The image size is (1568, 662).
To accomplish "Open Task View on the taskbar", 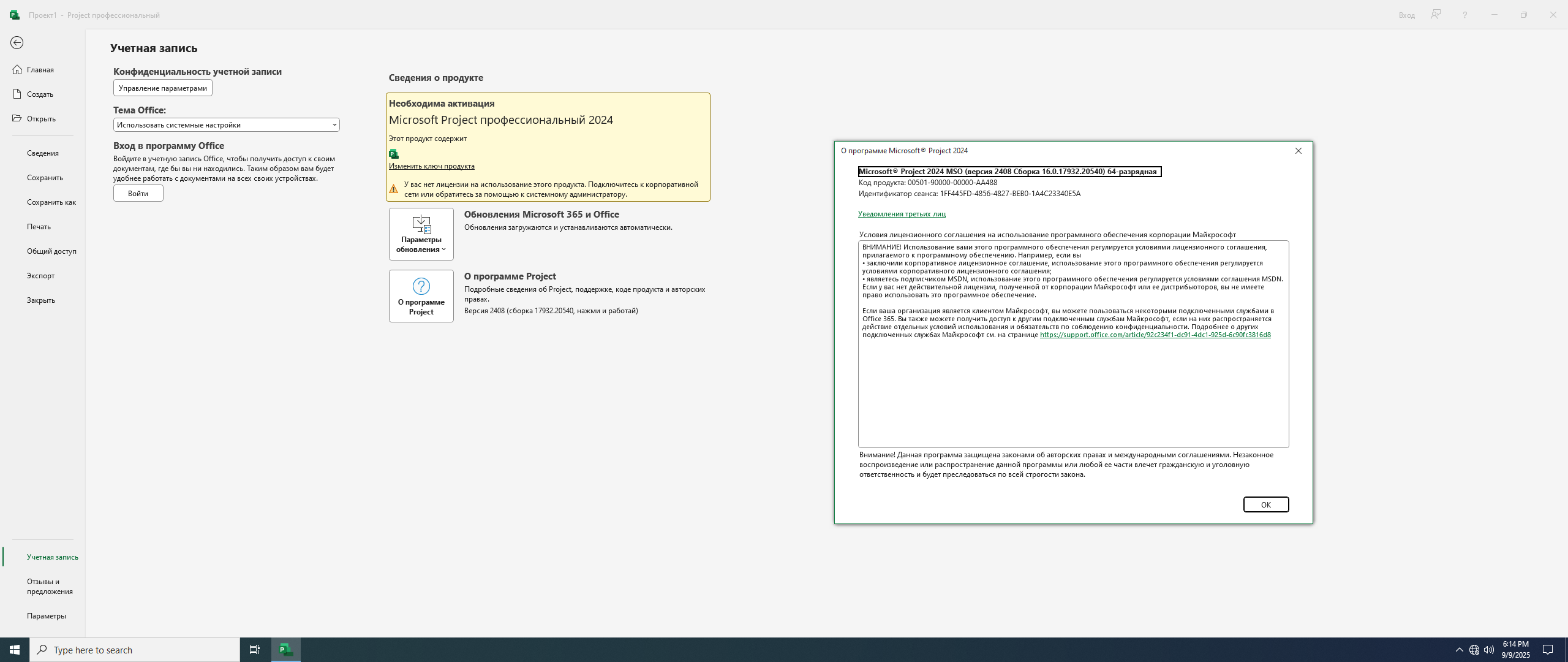I will tap(255, 650).
